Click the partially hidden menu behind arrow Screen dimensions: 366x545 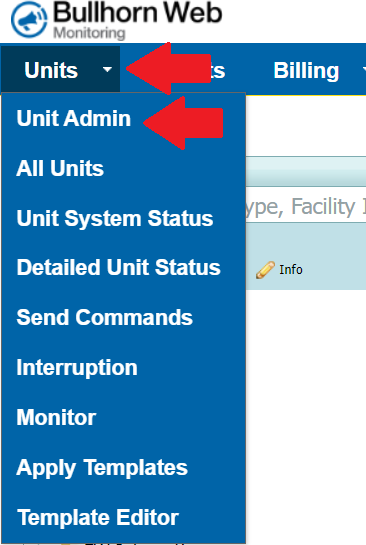[217, 71]
